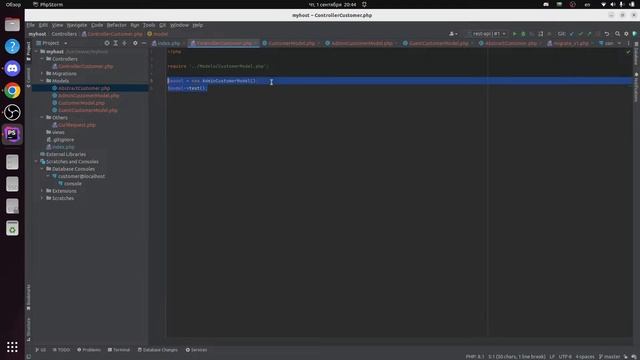This screenshot has height=360, width=640.
Task: Expand the Extensions folder
Action: pos(42,191)
